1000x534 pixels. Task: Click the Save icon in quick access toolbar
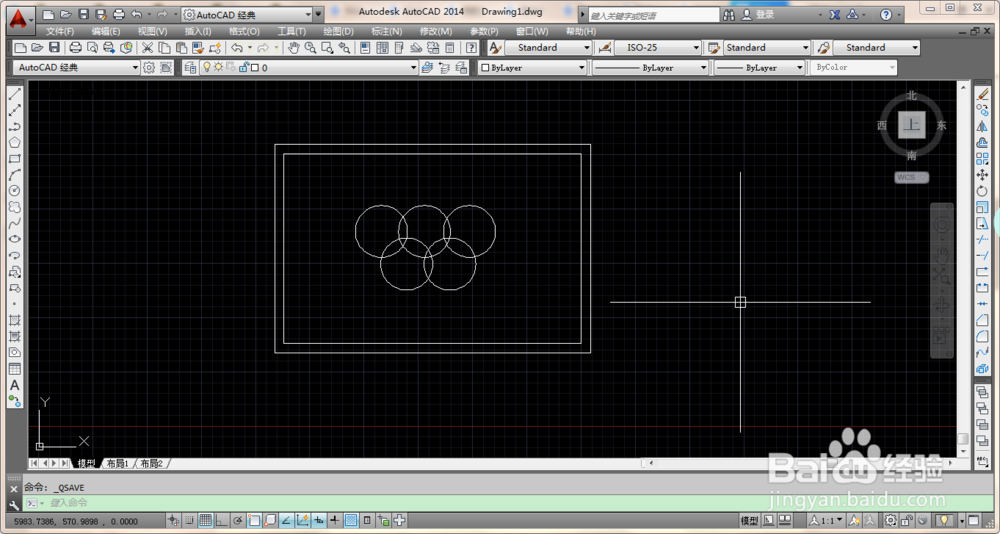click(x=84, y=14)
